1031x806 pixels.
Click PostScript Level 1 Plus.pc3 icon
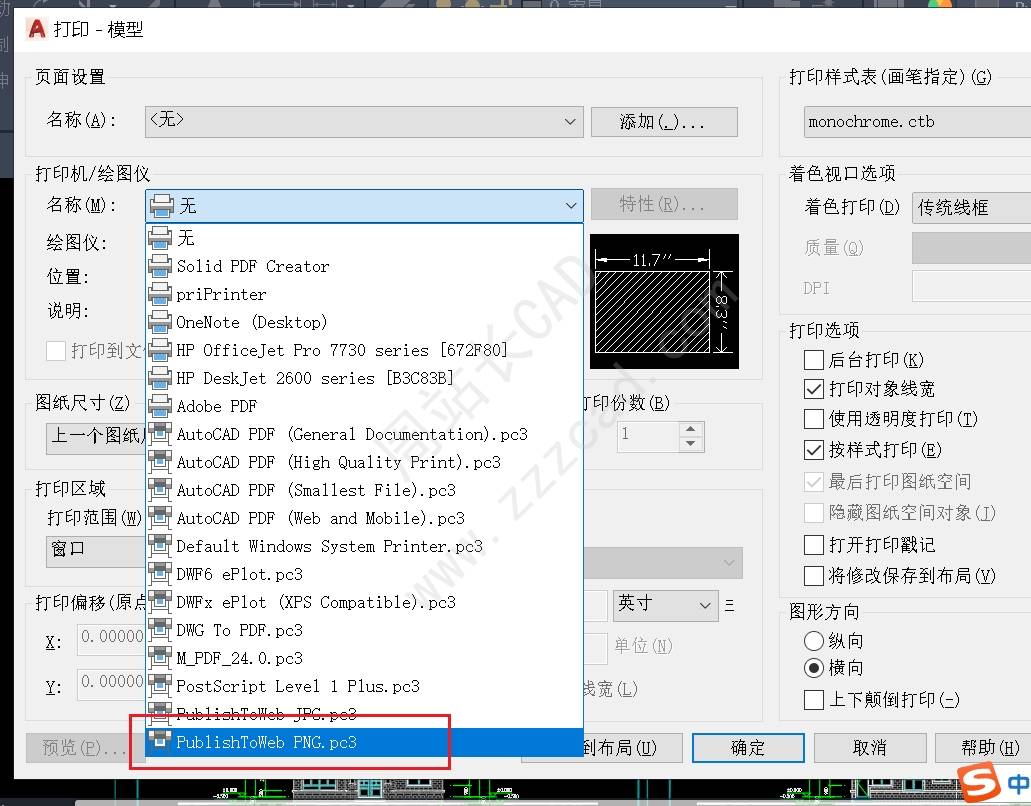click(160, 686)
